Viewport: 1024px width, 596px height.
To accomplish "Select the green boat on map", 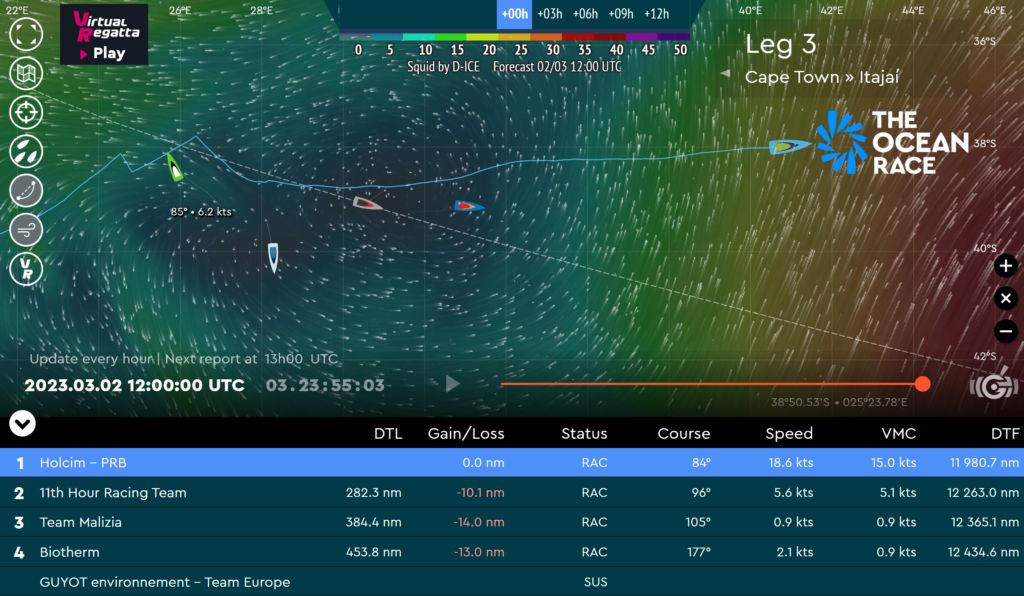I will 174,167.
